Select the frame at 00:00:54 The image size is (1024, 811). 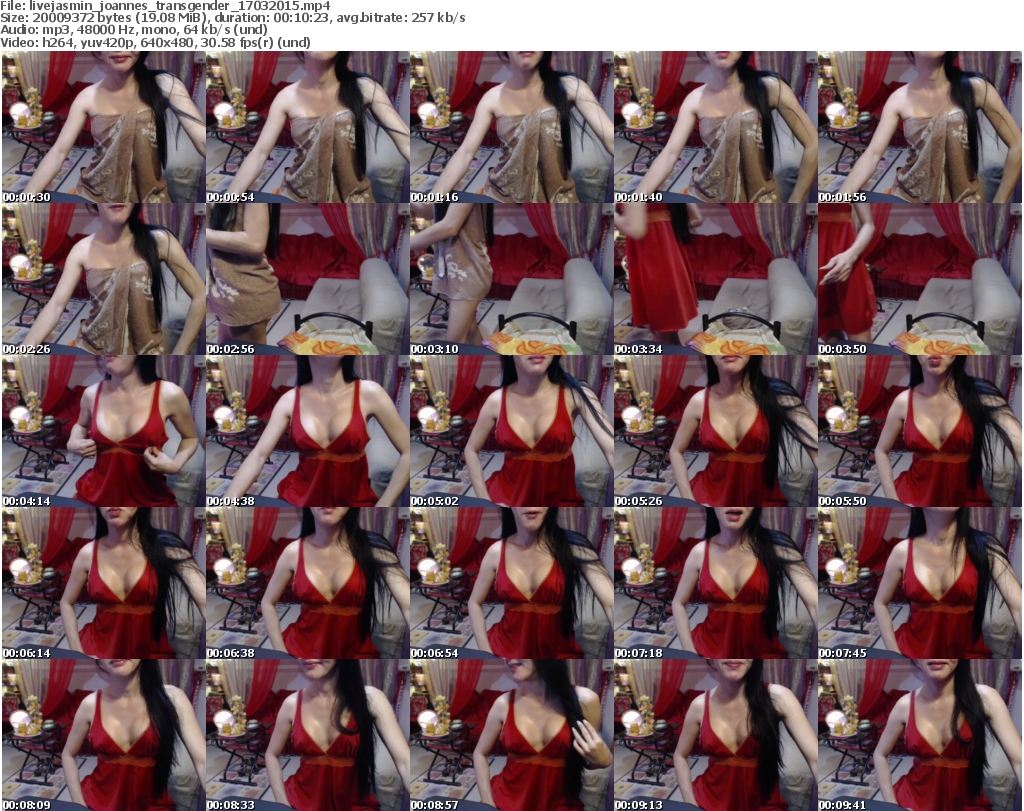pos(307,128)
